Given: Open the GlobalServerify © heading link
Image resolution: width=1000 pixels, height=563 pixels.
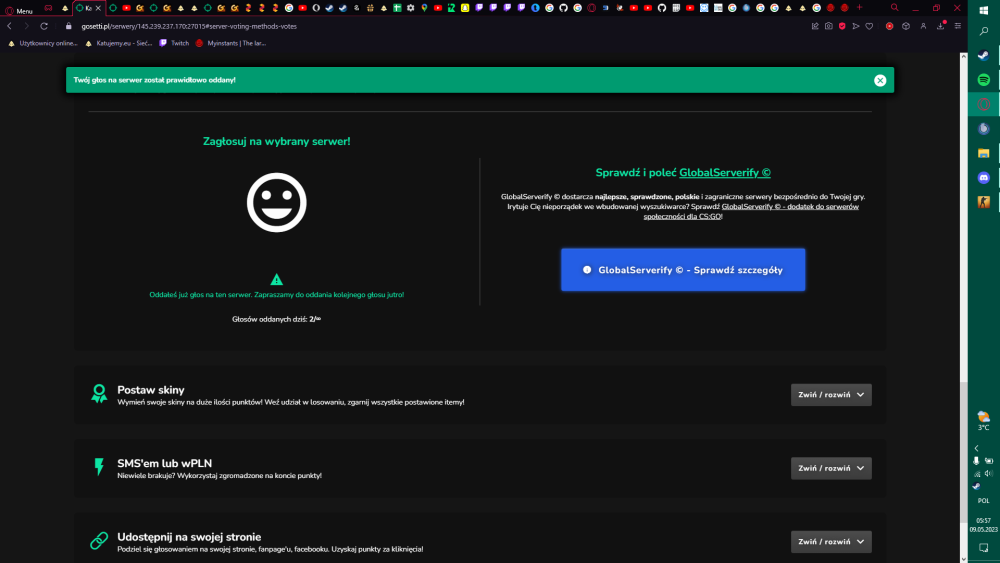Looking at the screenshot, I should (724, 173).
